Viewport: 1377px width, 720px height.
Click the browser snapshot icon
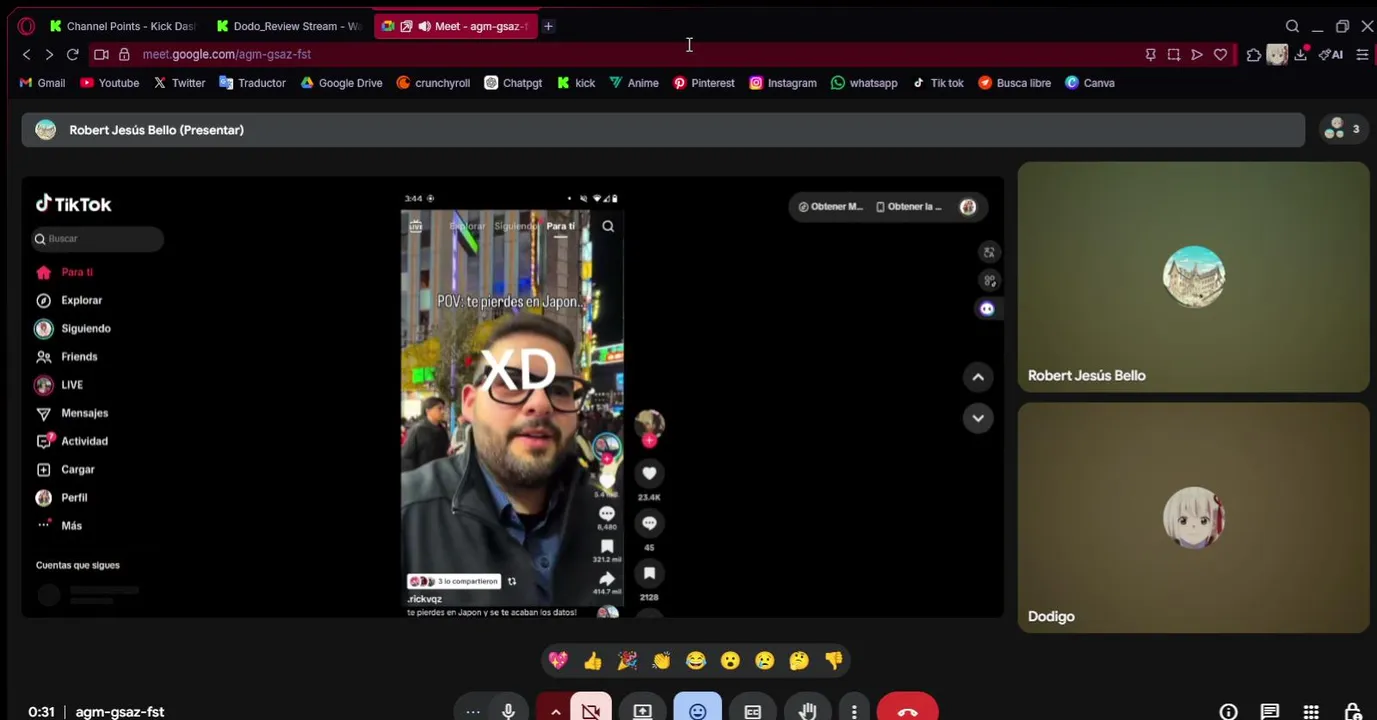[x=1174, y=54]
